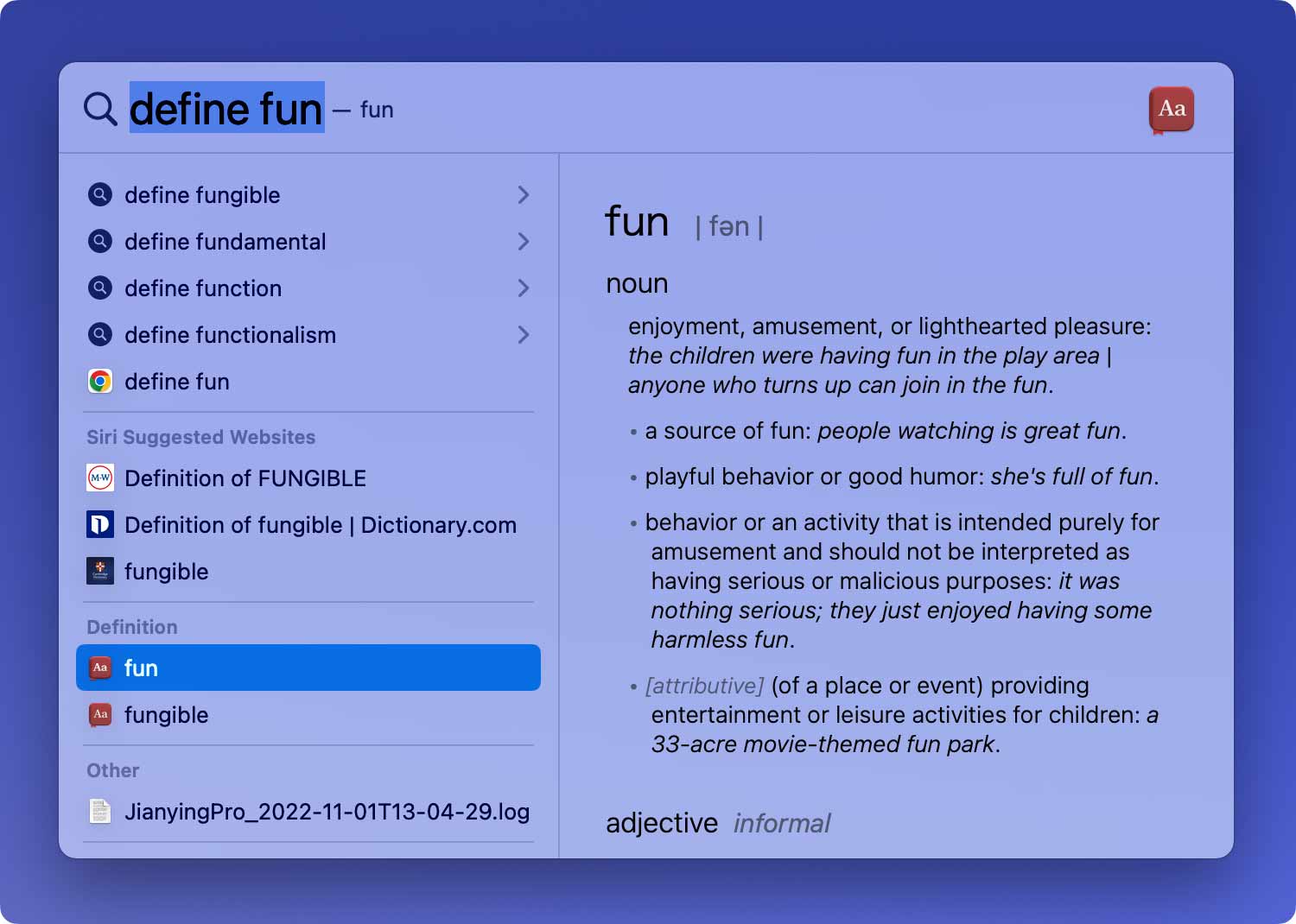Click the Spotlight magnifying glass icon
1296x924 pixels.
tap(100, 110)
